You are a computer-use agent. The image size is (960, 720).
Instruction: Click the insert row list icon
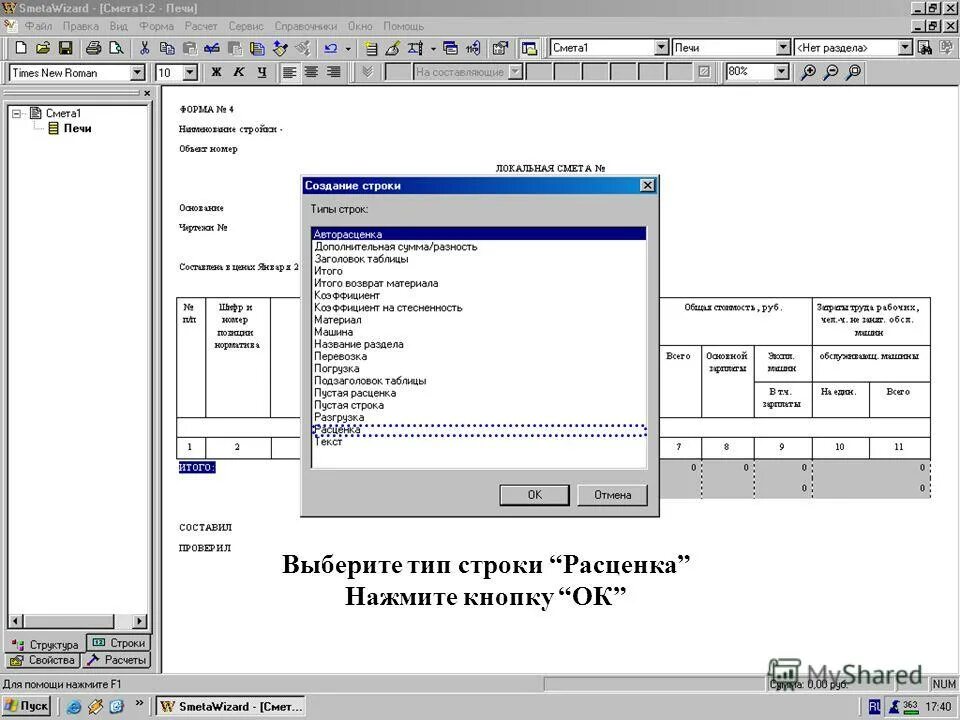(370, 48)
